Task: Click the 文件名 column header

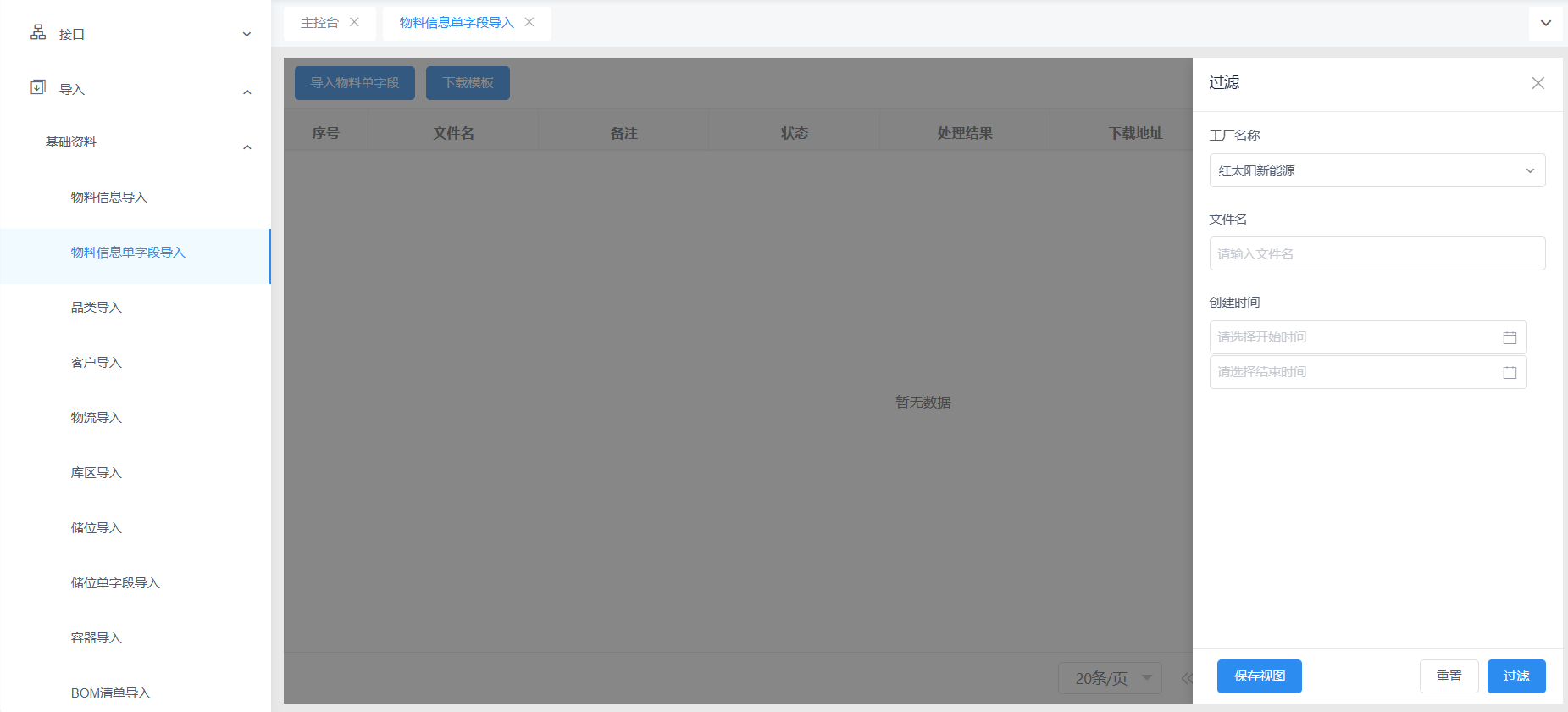Action: (454, 133)
